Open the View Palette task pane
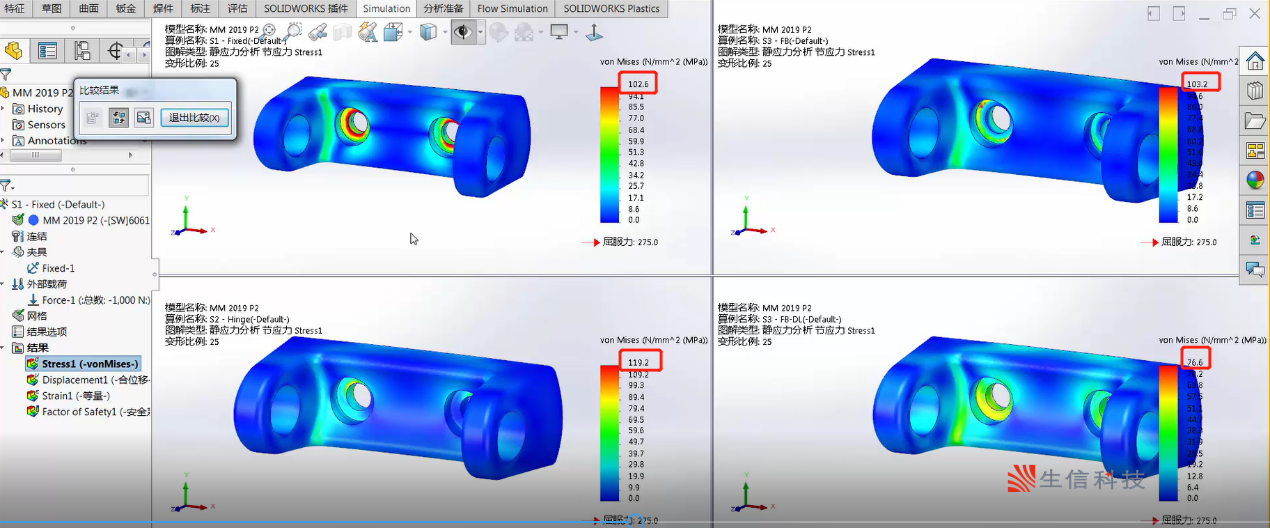Image resolution: width=1270 pixels, height=528 pixels. (1254, 150)
